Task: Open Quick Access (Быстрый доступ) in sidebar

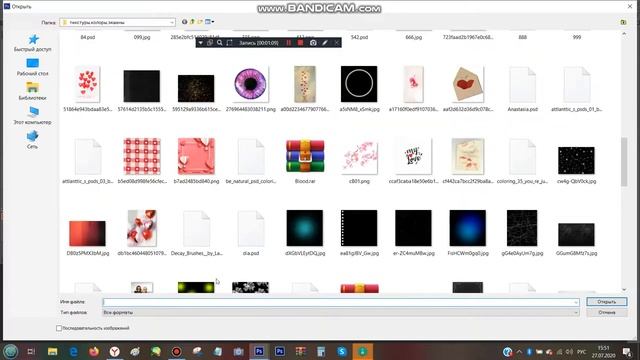Action: (x=33, y=43)
